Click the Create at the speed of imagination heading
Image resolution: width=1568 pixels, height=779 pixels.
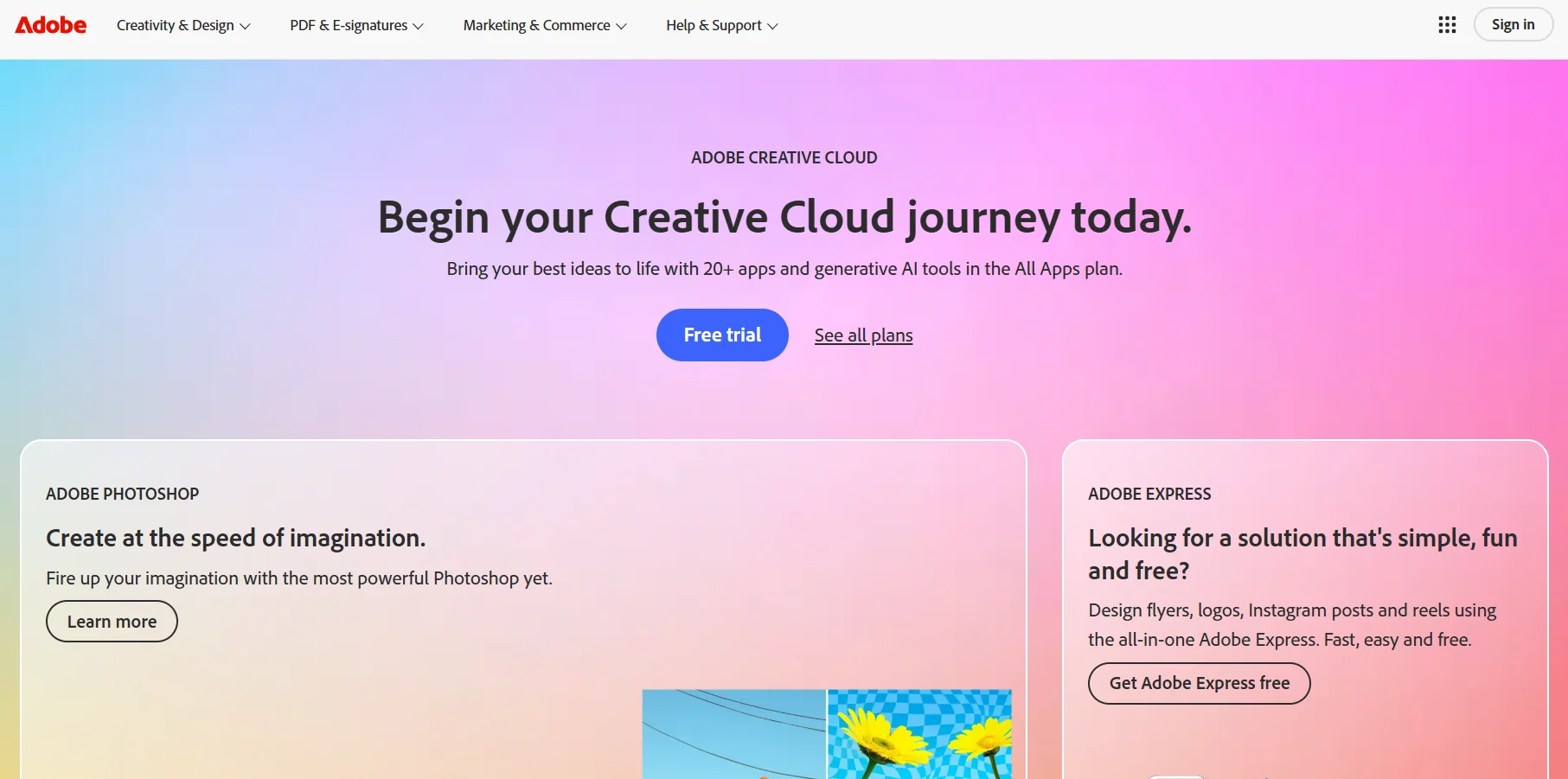point(235,538)
